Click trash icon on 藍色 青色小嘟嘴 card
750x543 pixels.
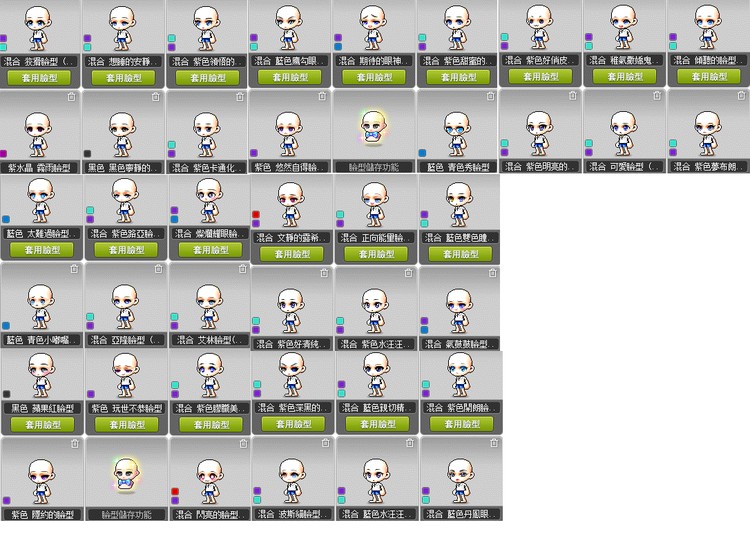pos(74,269)
